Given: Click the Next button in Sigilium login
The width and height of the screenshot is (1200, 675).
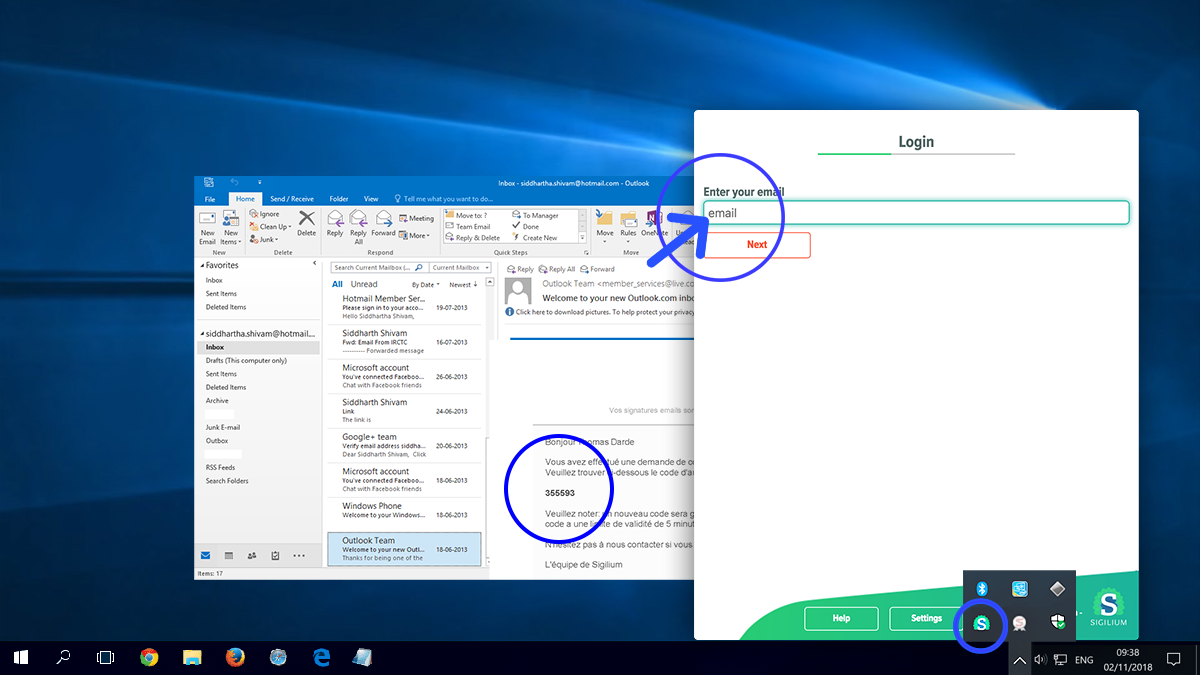Looking at the screenshot, I should click(757, 245).
